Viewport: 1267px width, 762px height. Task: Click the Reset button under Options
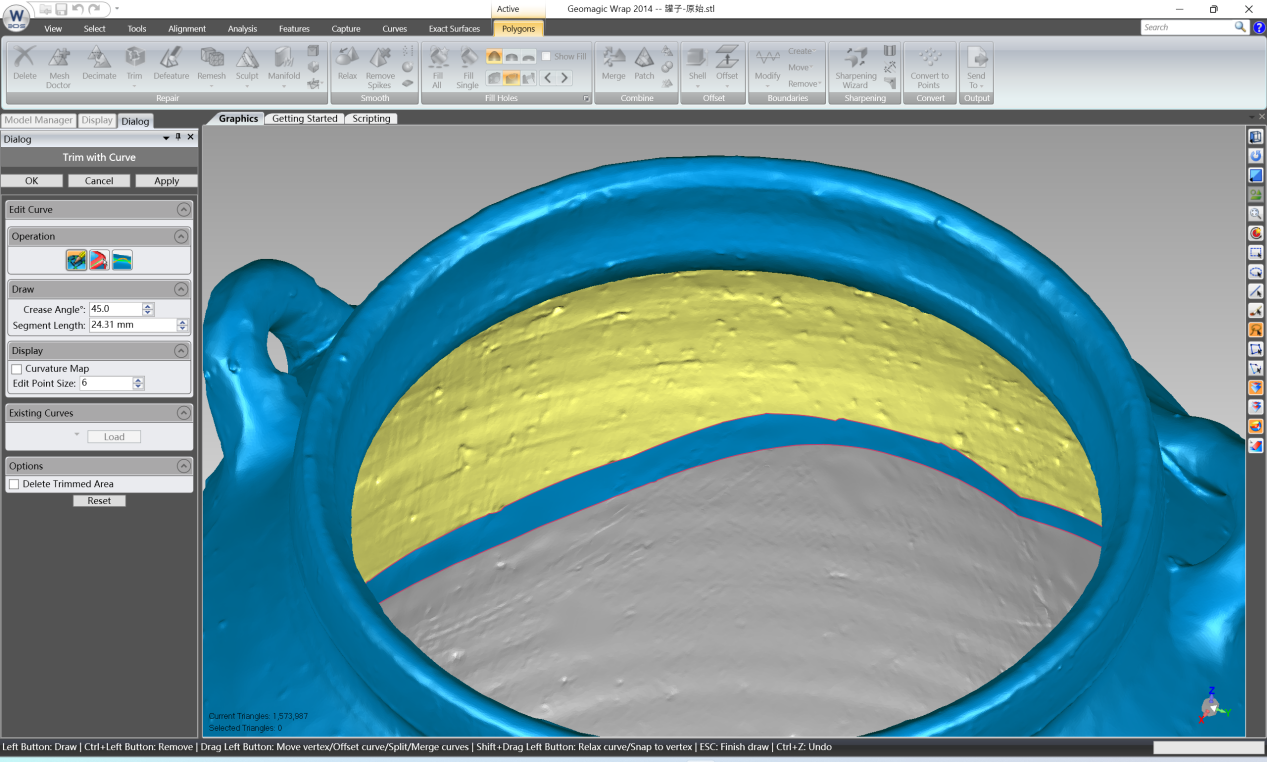[99, 500]
